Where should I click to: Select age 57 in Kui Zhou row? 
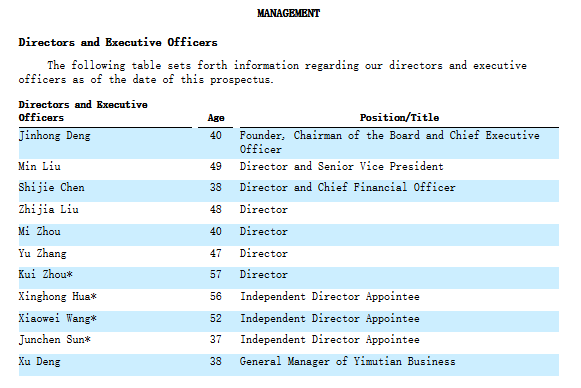pyautogui.click(x=216, y=275)
